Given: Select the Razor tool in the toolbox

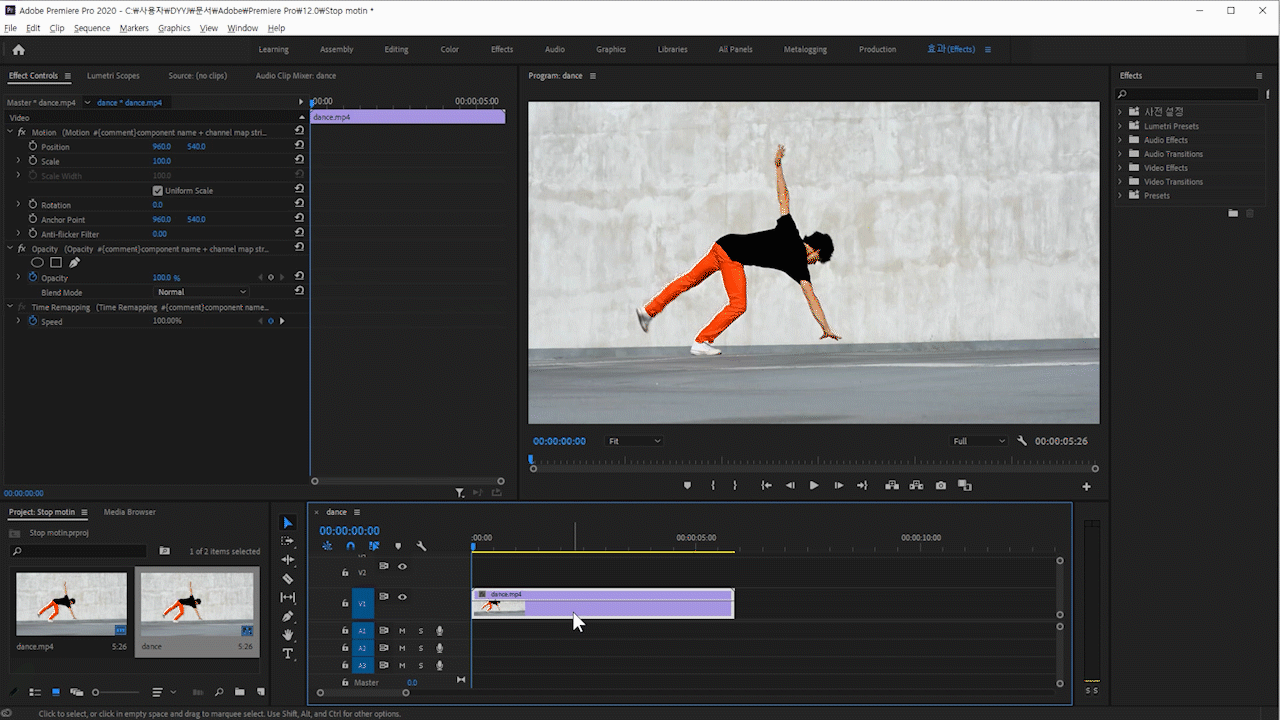Looking at the screenshot, I should click(288, 579).
